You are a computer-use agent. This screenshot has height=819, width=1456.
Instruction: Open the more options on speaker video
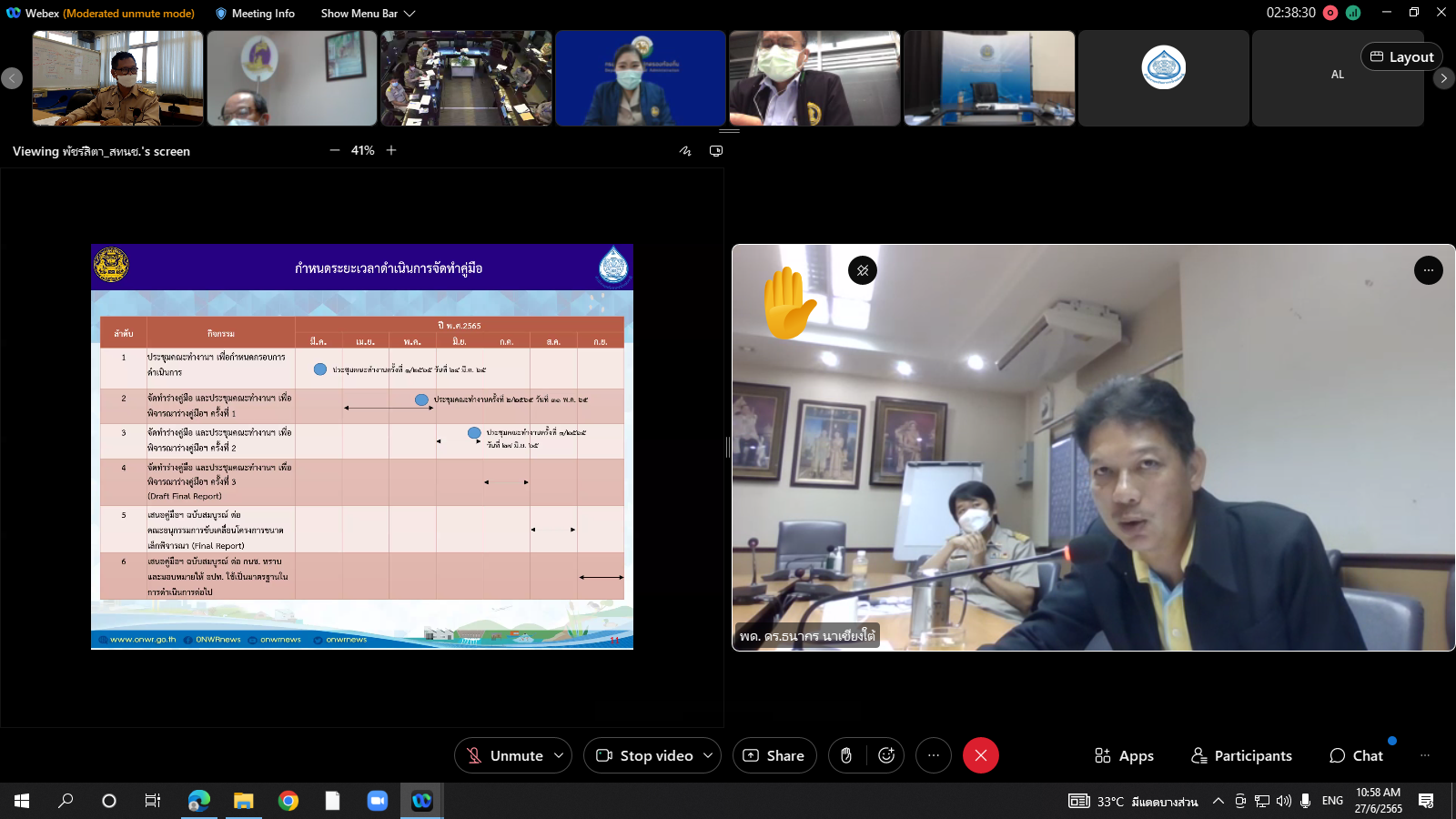1429,270
